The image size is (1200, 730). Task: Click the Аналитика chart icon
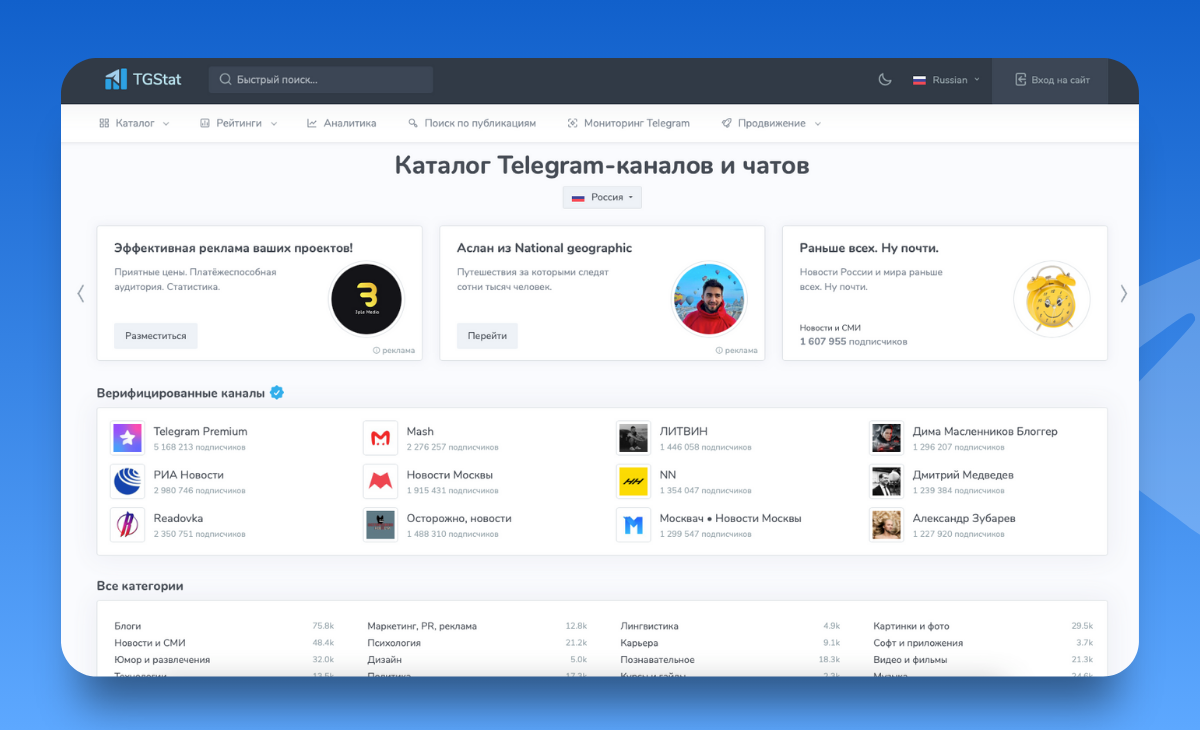click(x=312, y=123)
